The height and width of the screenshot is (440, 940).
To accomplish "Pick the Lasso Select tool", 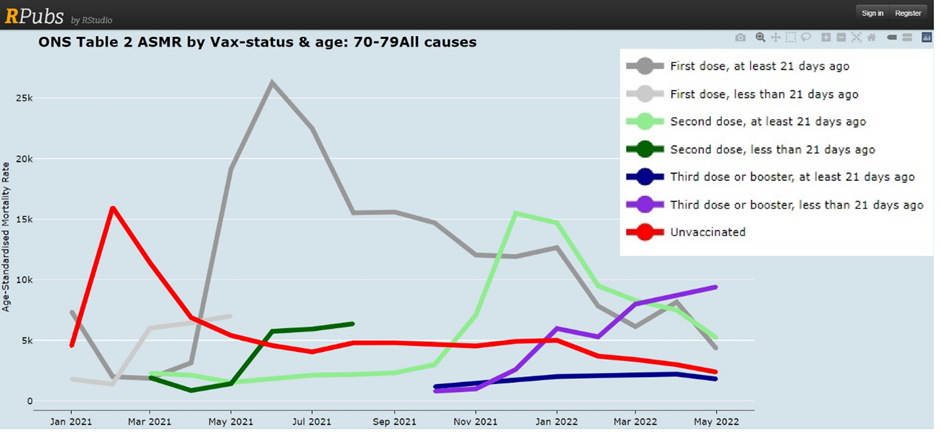I will [805, 38].
